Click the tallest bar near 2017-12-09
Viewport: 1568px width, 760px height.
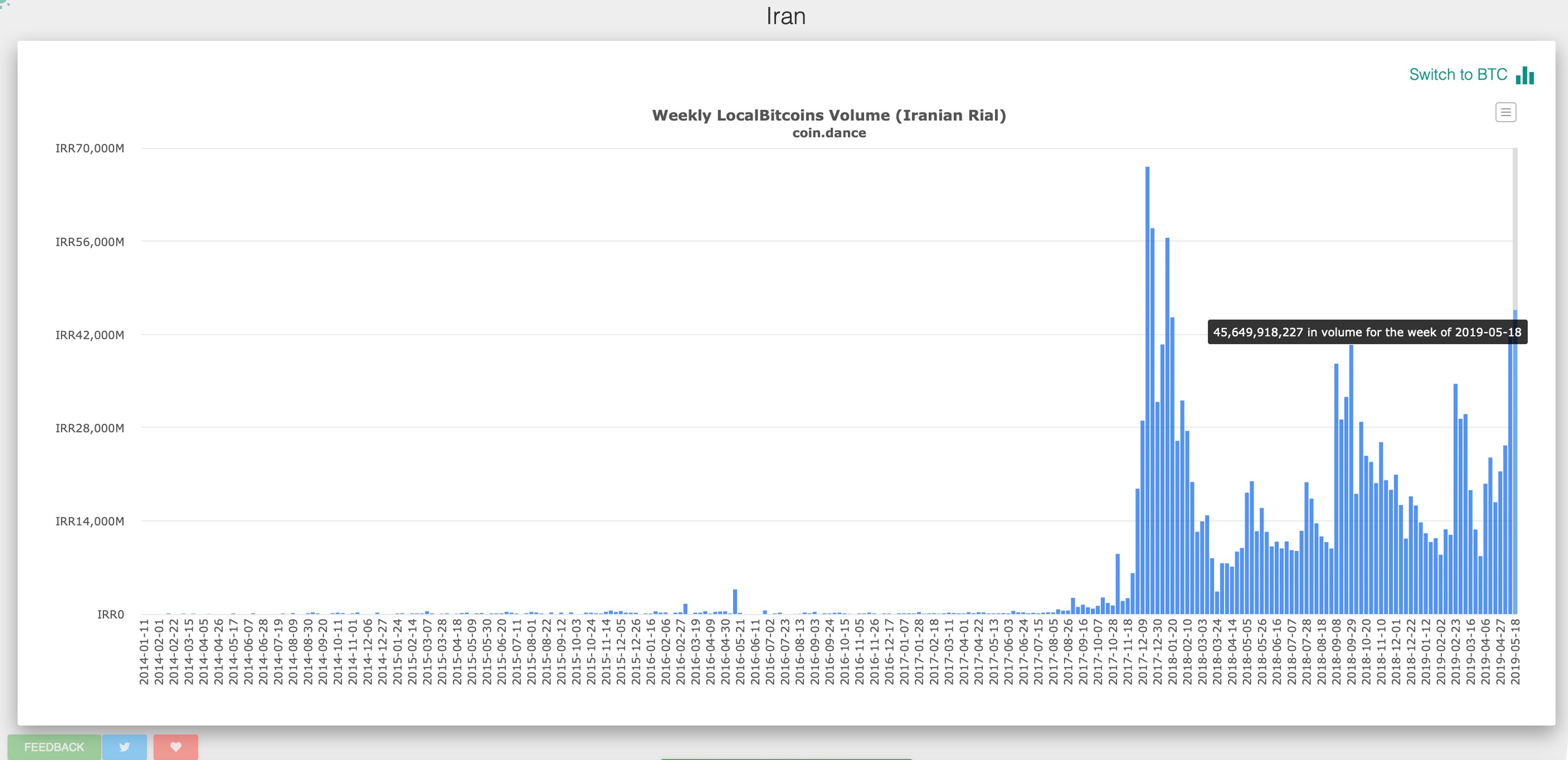point(1148,390)
